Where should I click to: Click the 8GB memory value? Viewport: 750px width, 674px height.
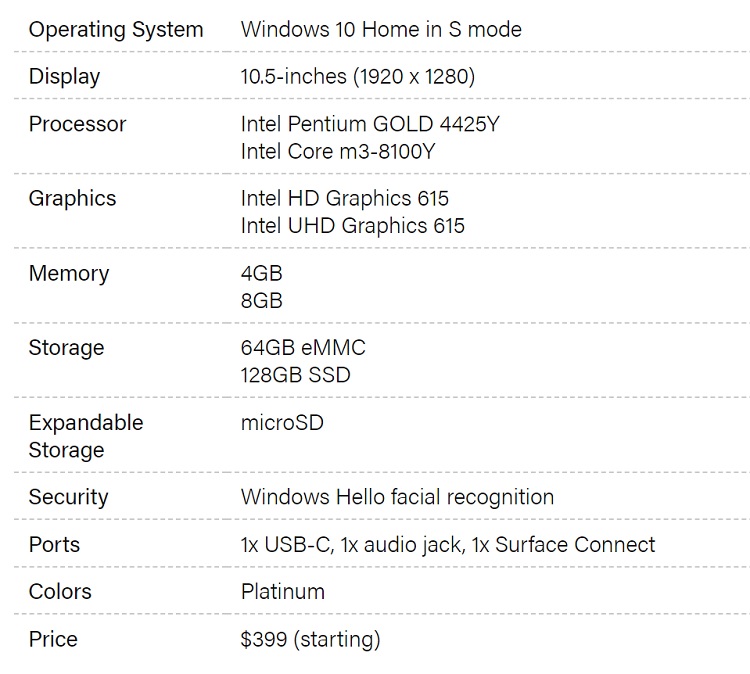click(x=262, y=301)
